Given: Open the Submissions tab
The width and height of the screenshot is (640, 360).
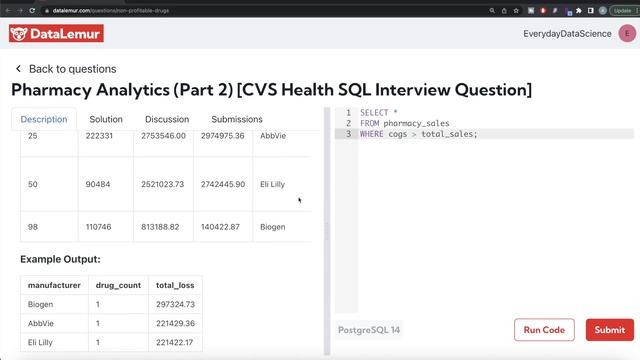Looking at the screenshot, I should click(237, 119).
